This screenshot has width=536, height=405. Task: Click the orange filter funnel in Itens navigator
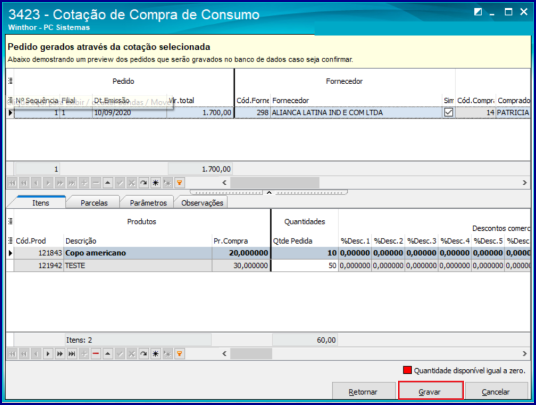179,353
